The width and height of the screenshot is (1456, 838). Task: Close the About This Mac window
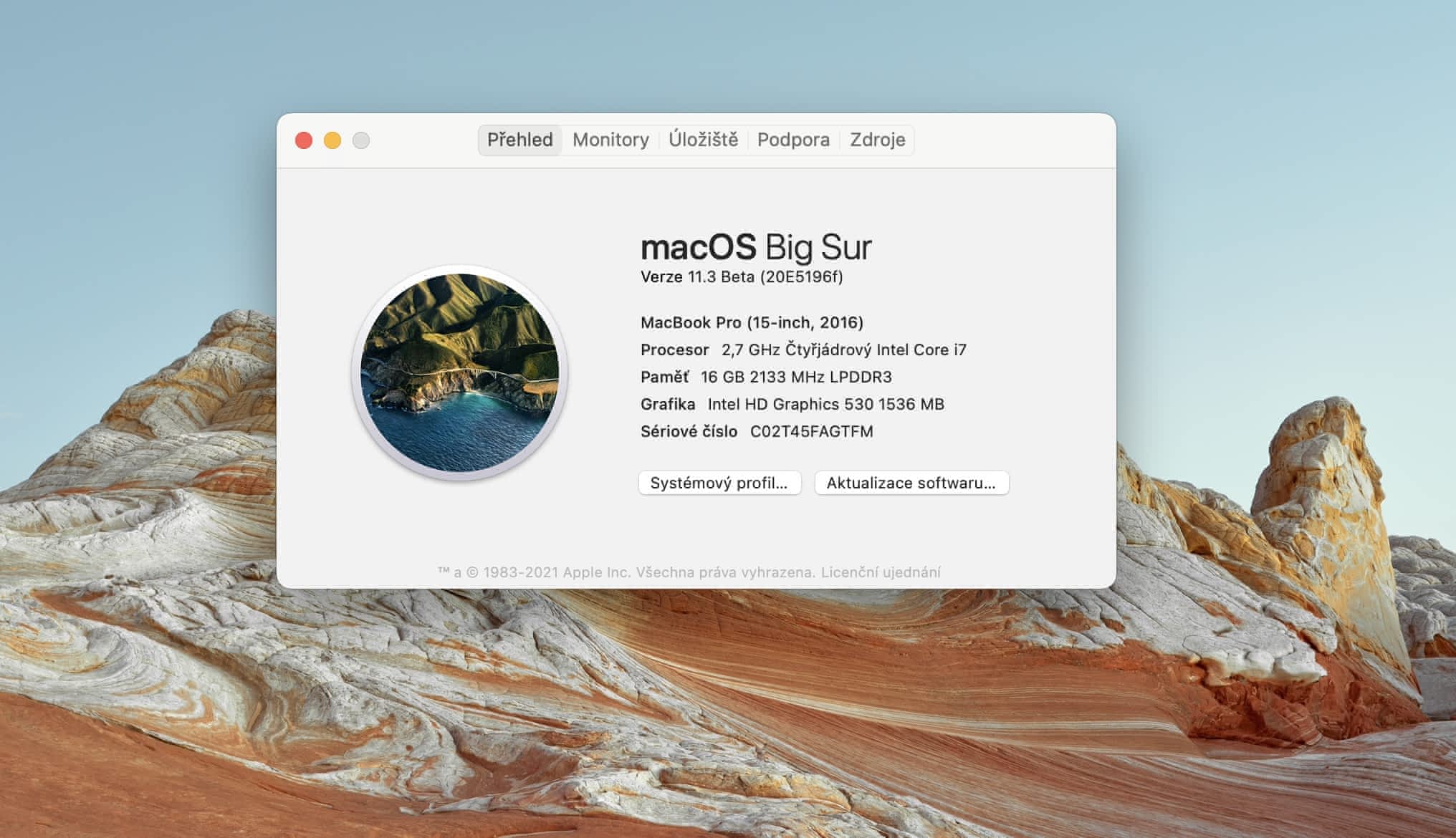coord(304,140)
